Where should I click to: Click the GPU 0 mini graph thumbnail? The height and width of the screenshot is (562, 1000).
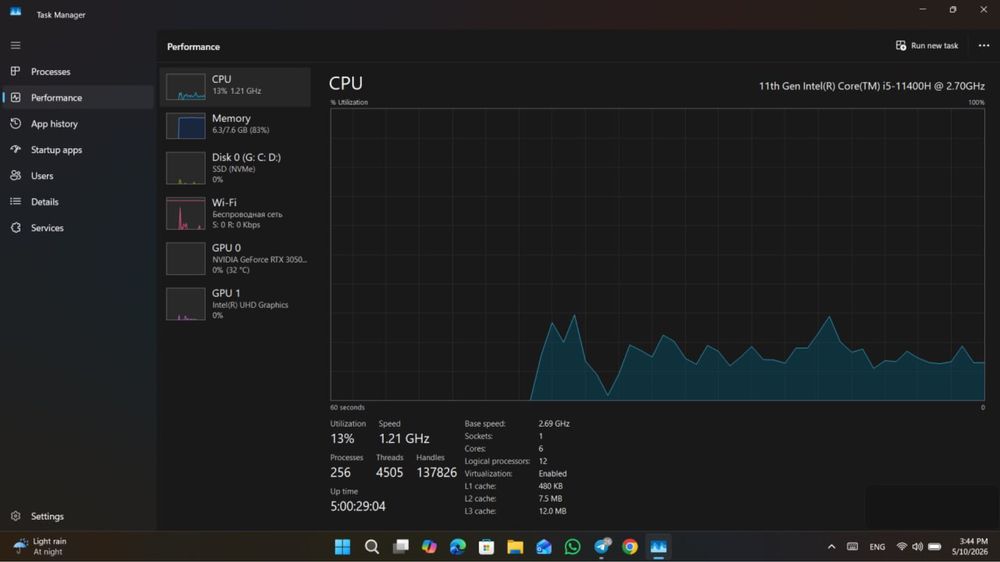coord(186,258)
